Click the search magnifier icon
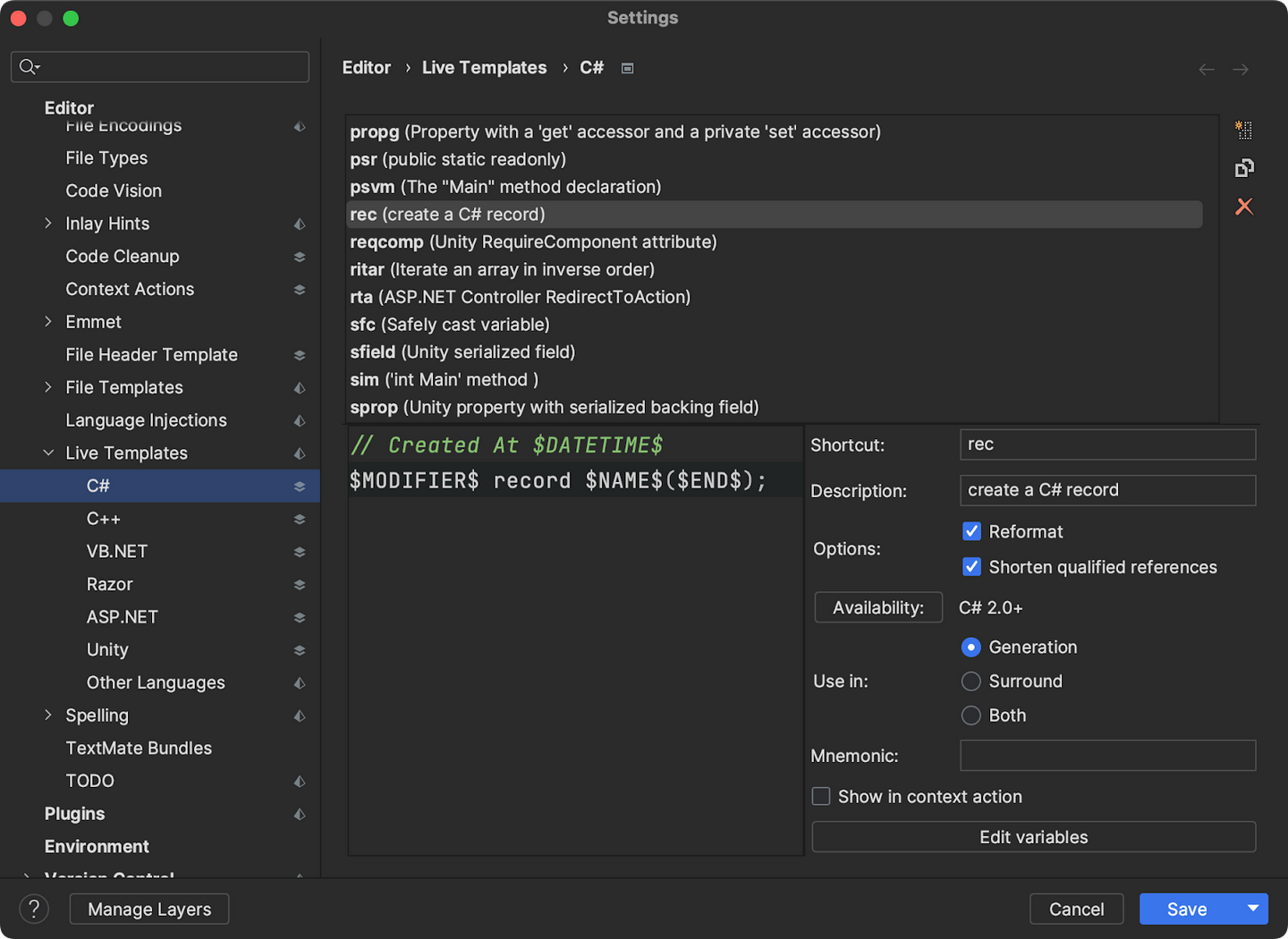 point(28,67)
